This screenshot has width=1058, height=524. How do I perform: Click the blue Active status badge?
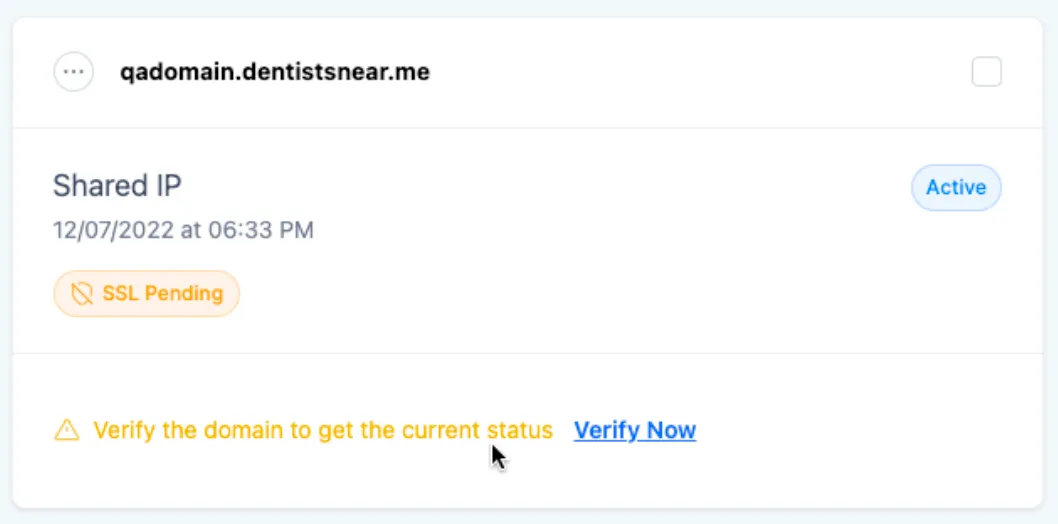pos(956,187)
